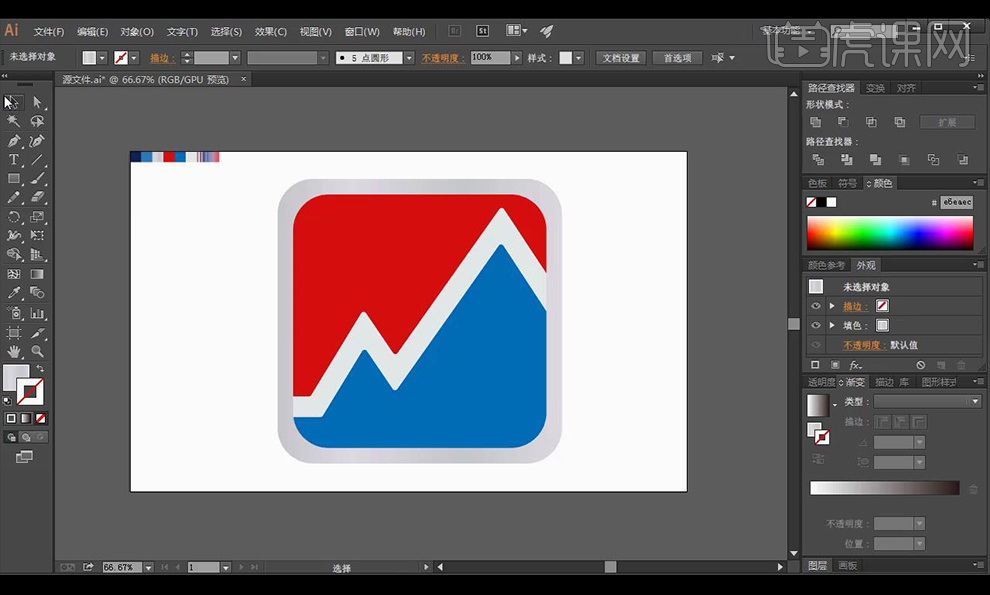Open the 效果(C) menu
990x595 pixels.
point(270,32)
